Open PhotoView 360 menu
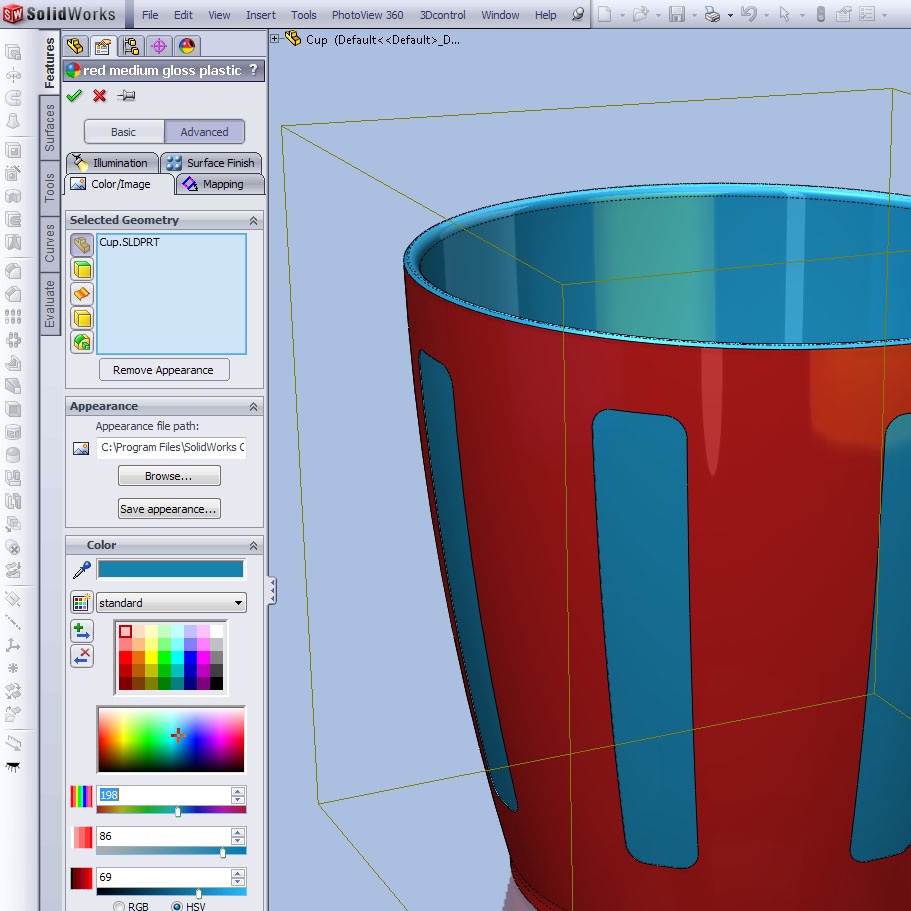This screenshot has height=911, width=911. pyautogui.click(x=367, y=15)
